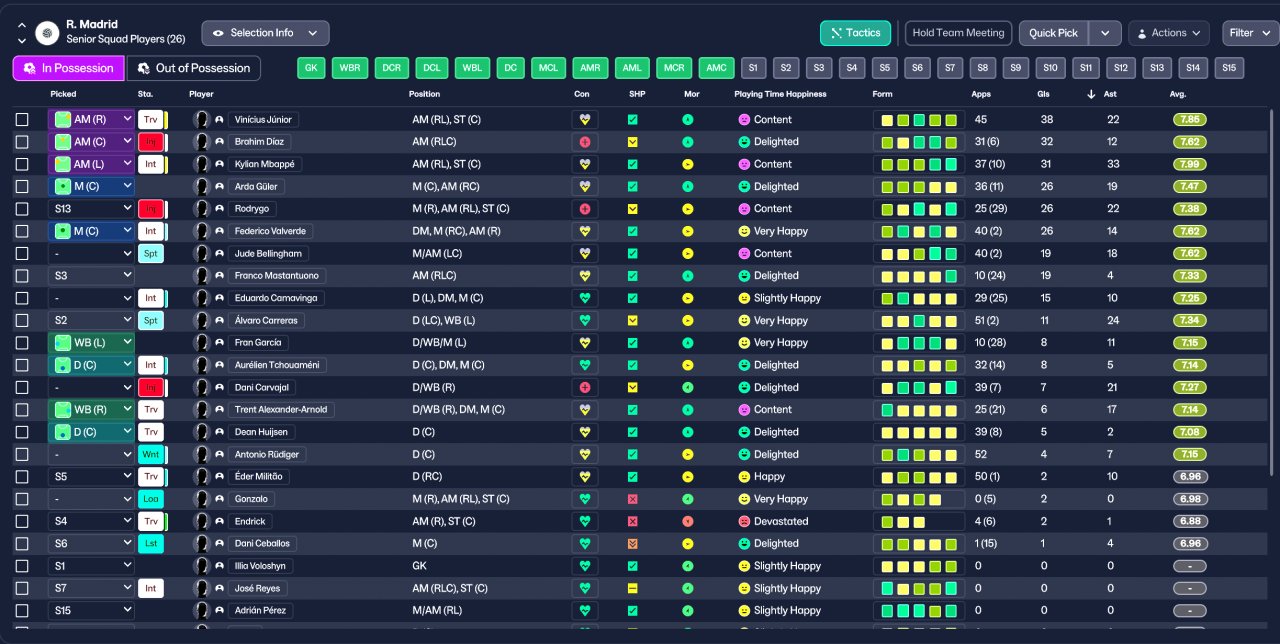Open Trent Alexander-Arnold's player profile
1280x644 pixels.
tap(281, 409)
